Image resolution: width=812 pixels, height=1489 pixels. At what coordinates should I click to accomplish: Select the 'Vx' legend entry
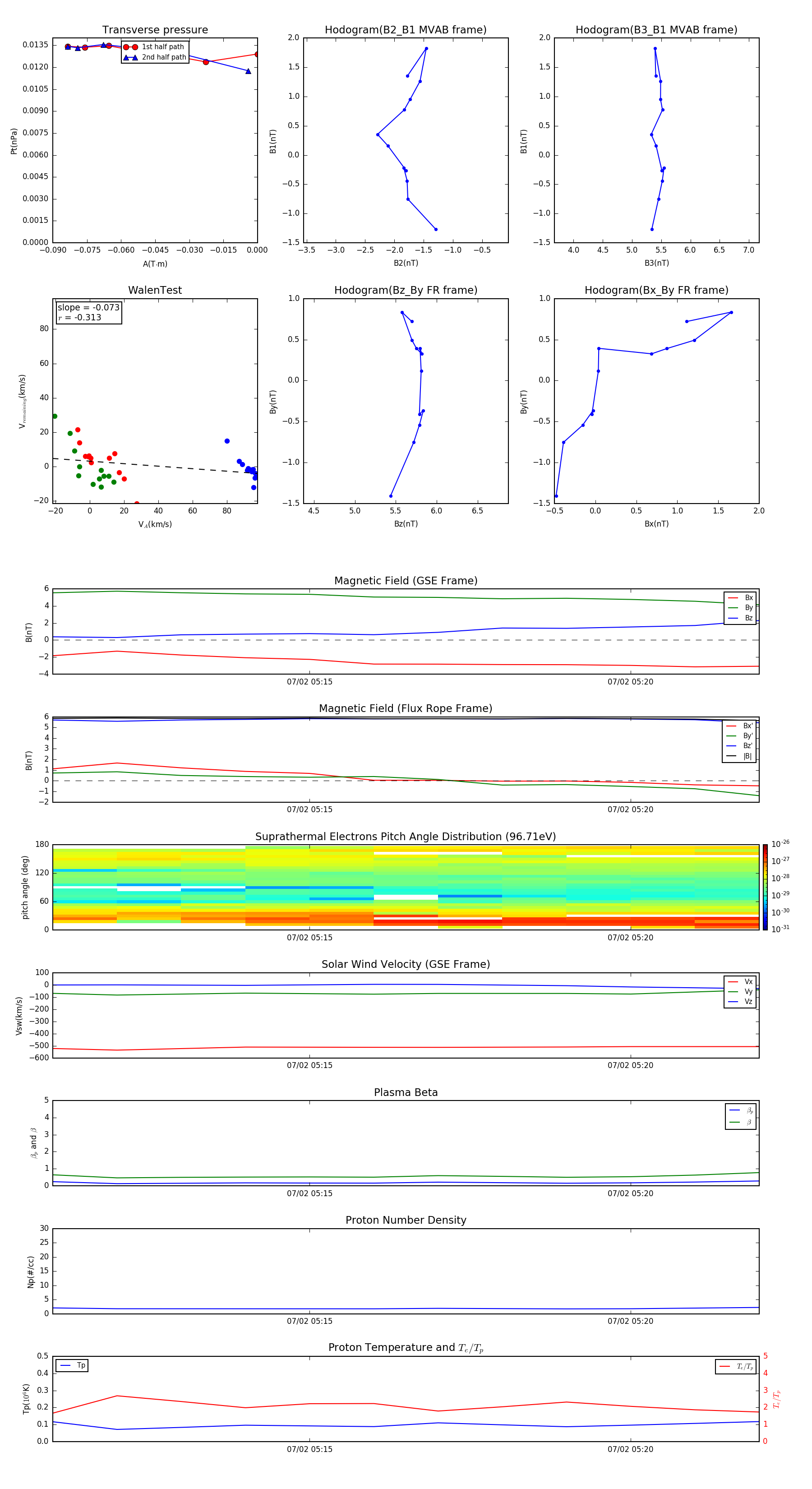pos(740,981)
